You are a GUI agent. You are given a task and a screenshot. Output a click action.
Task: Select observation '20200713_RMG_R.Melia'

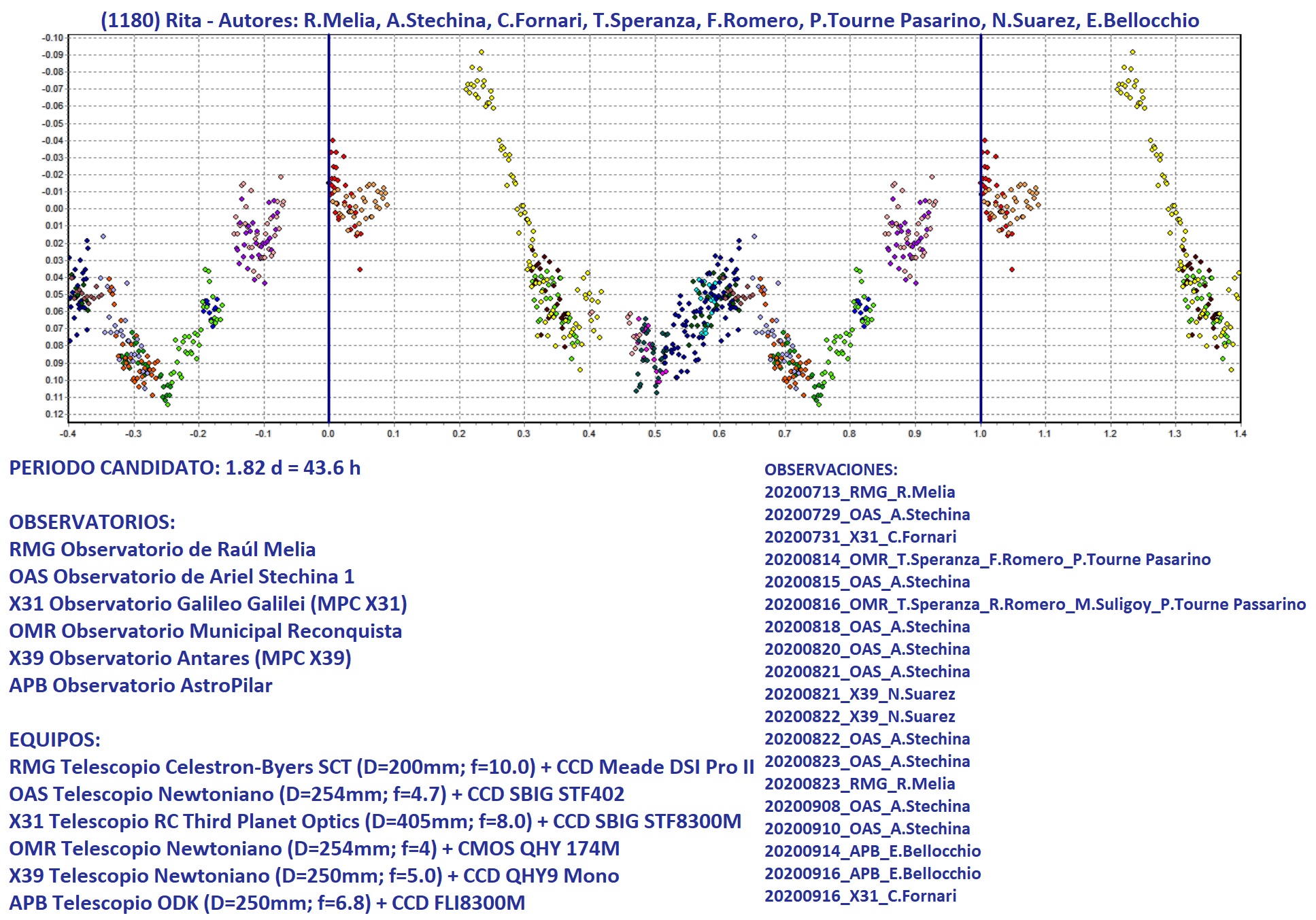click(859, 492)
